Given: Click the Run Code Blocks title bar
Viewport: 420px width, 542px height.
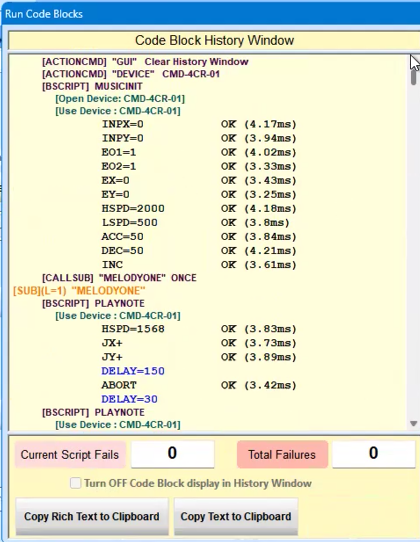Looking at the screenshot, I should (211, 14).
